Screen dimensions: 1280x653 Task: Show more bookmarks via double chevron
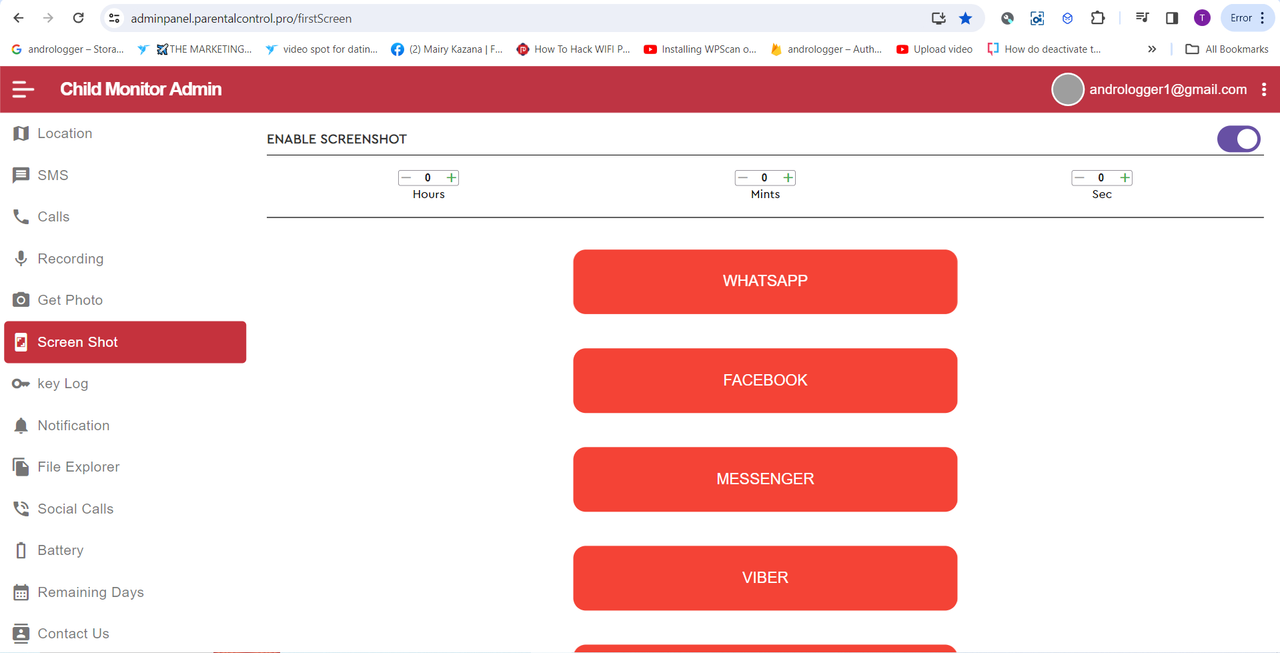1152,49
